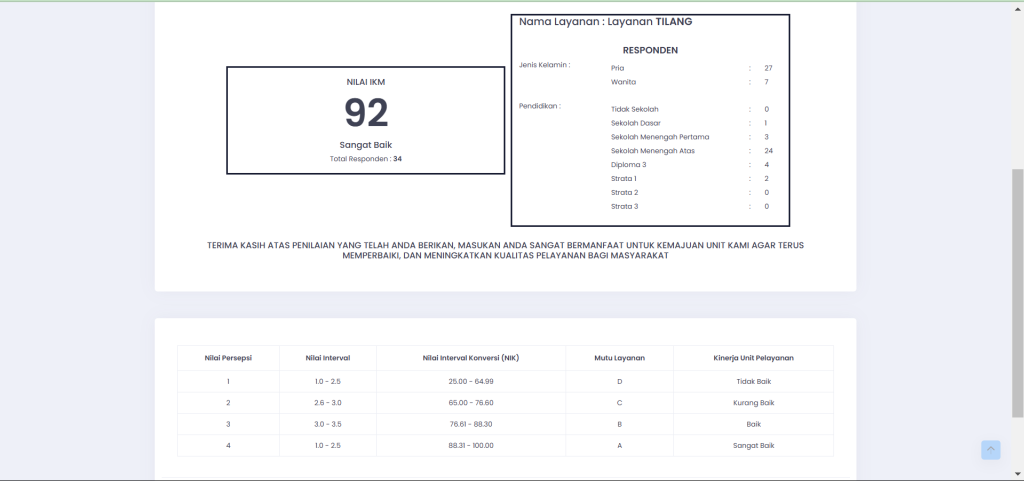The width and height of the screenshot is (1024, 481).
Task: Select the 88.31 - 100.00 table cell
Action: click(x=471, y=445)
